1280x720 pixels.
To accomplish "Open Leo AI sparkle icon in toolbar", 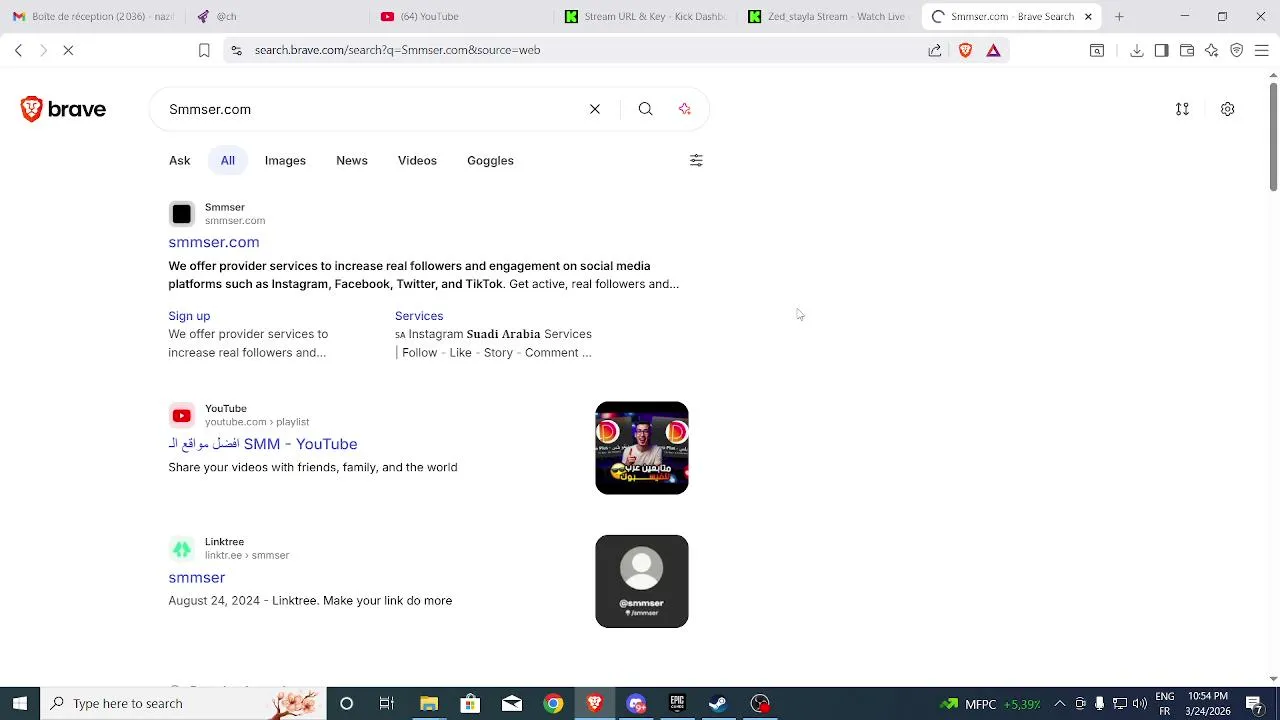I will click(x=1212, y=50).
